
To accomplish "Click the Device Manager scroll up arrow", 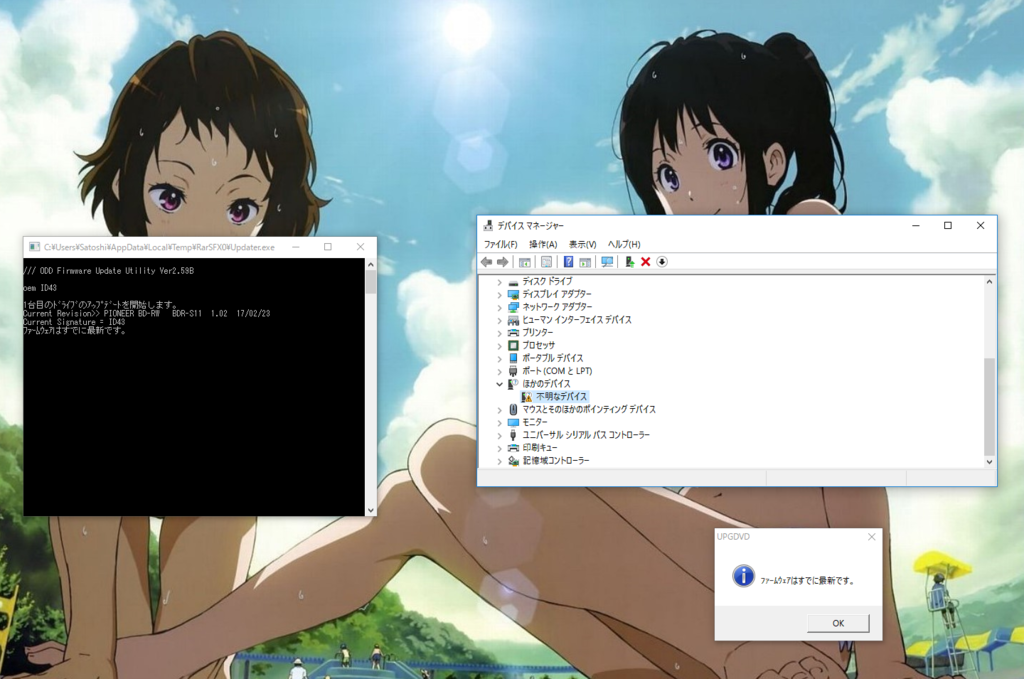I will tap(989, 282).
